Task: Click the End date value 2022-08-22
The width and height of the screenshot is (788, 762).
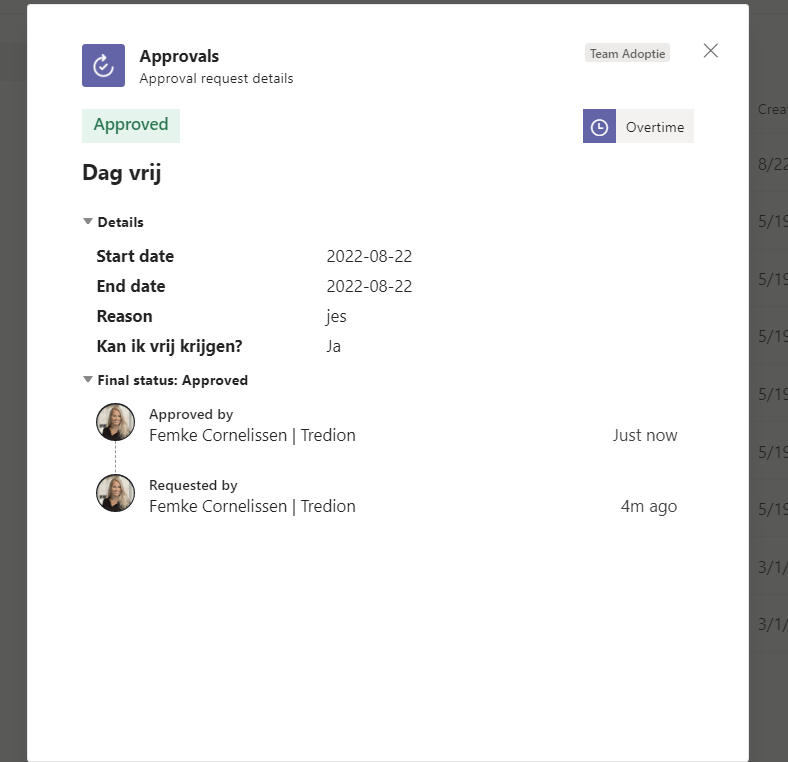Action: point(369,286)
